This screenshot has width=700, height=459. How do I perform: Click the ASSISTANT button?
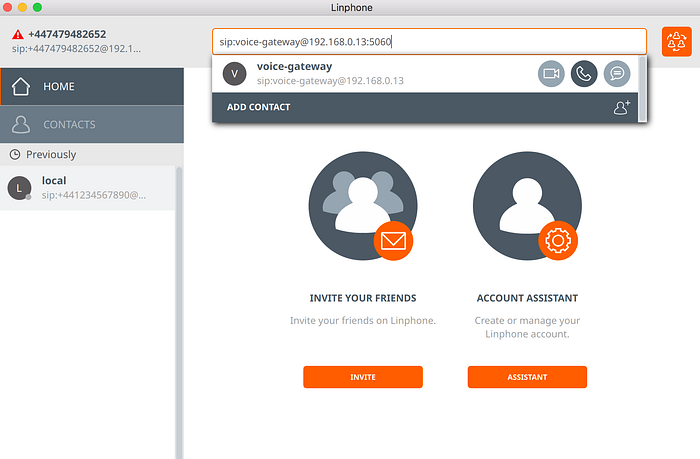pyautogui.click(x=527, y=377)
